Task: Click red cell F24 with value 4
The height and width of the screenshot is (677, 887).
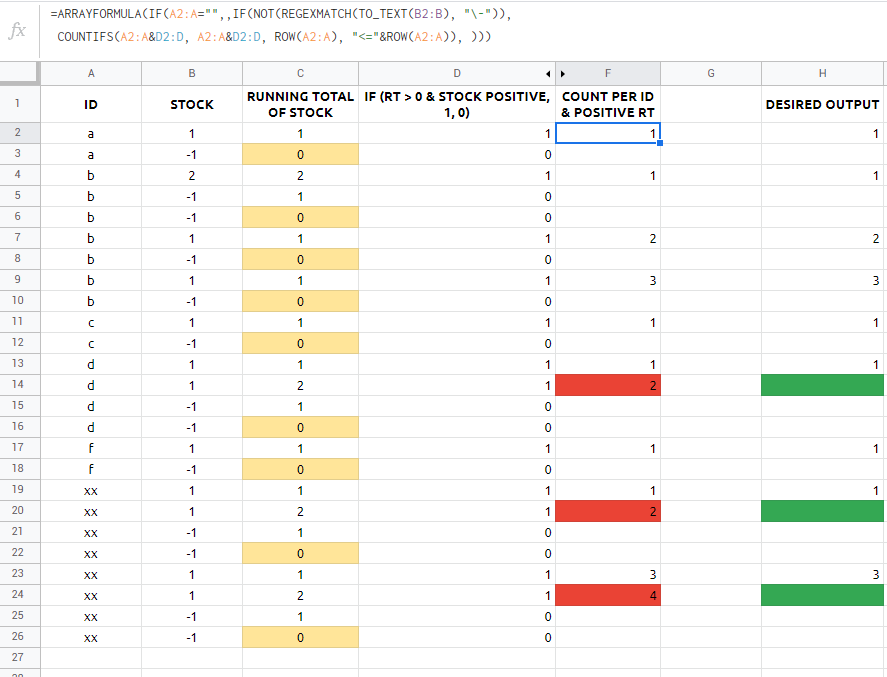Action: 608,595
